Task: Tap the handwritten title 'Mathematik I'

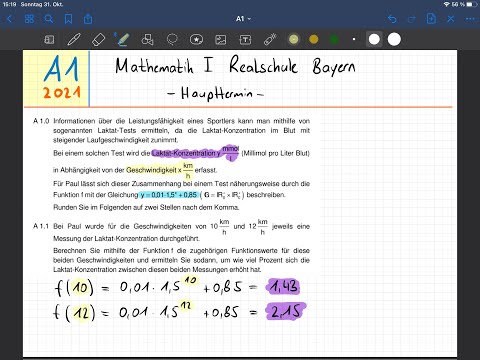Action: point(164,65)
